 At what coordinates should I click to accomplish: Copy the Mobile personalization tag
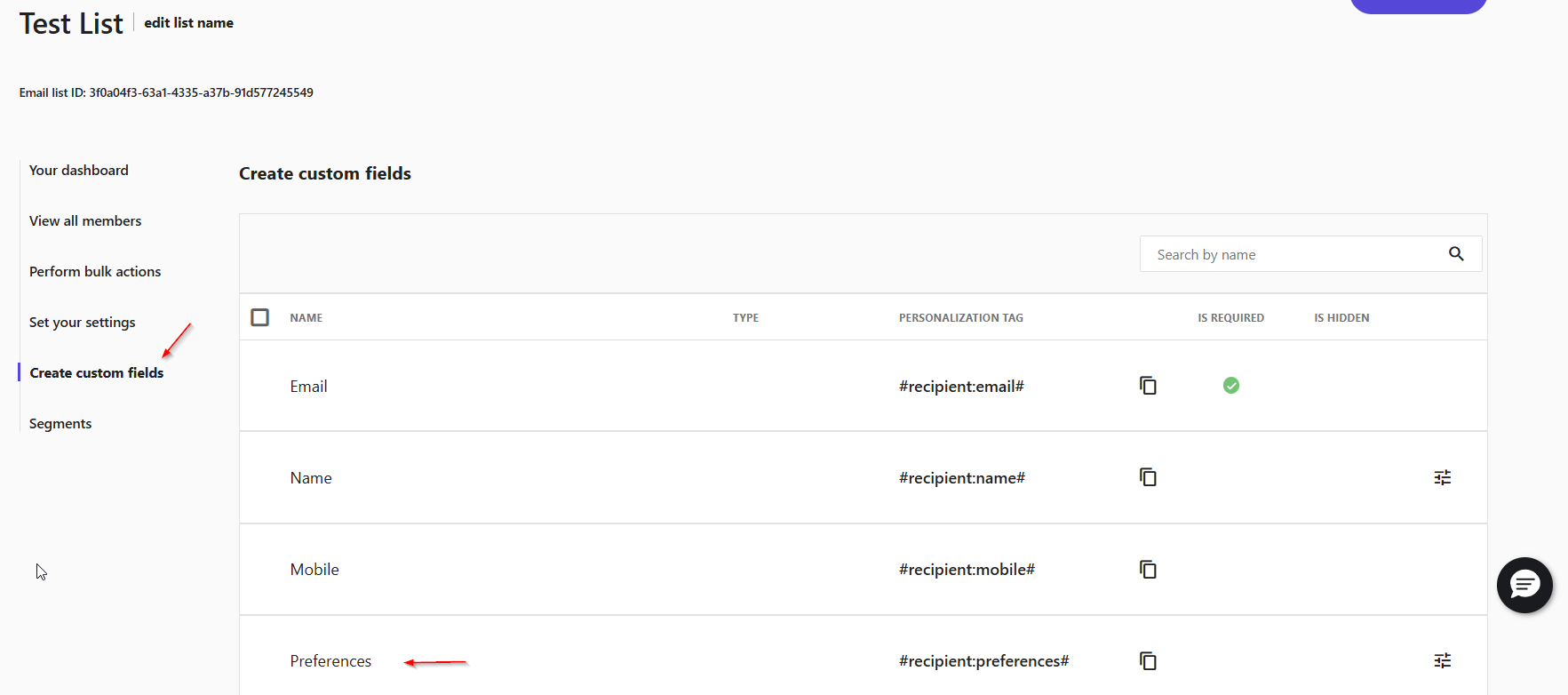coord(1148,569)
